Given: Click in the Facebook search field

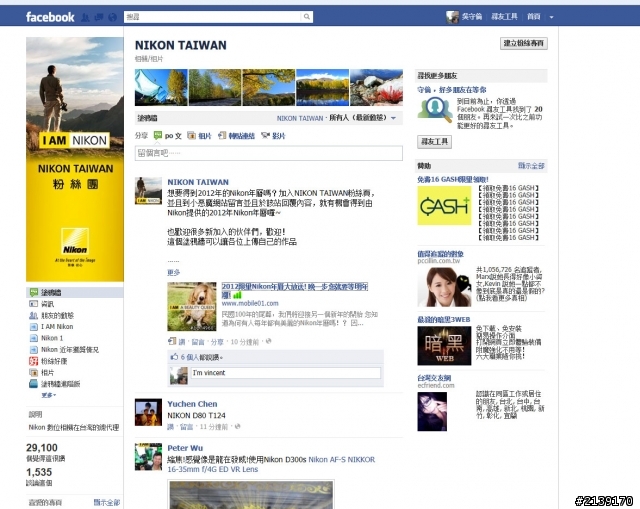Looking at the screenshot, I should (213, 17).
